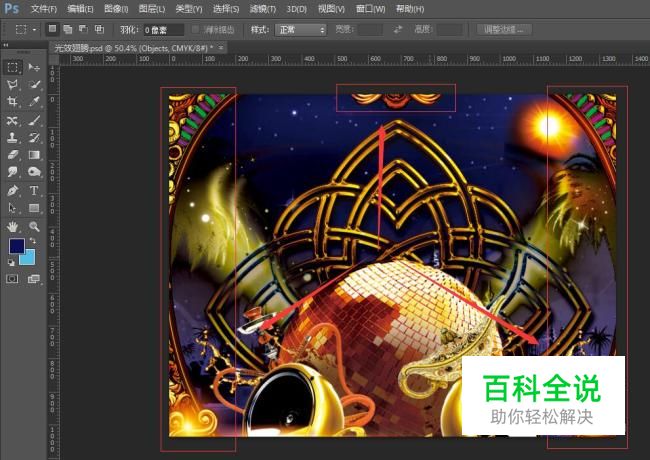Select the Zoom tool

point(34,227)
